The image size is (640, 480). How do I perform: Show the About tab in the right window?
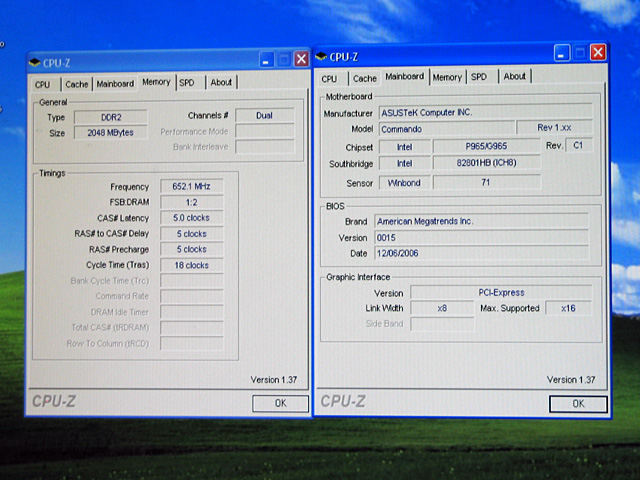(x=514, y=77)
